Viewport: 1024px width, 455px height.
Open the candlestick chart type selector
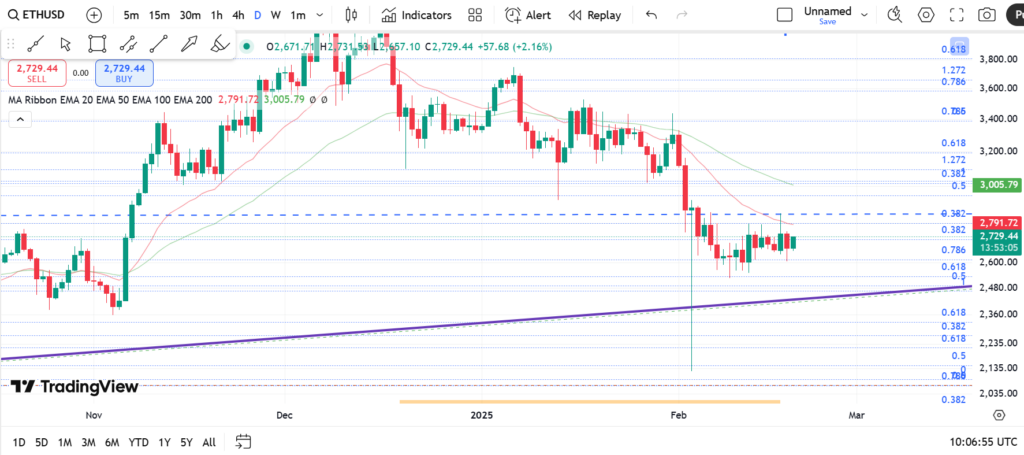pos(350,15)
